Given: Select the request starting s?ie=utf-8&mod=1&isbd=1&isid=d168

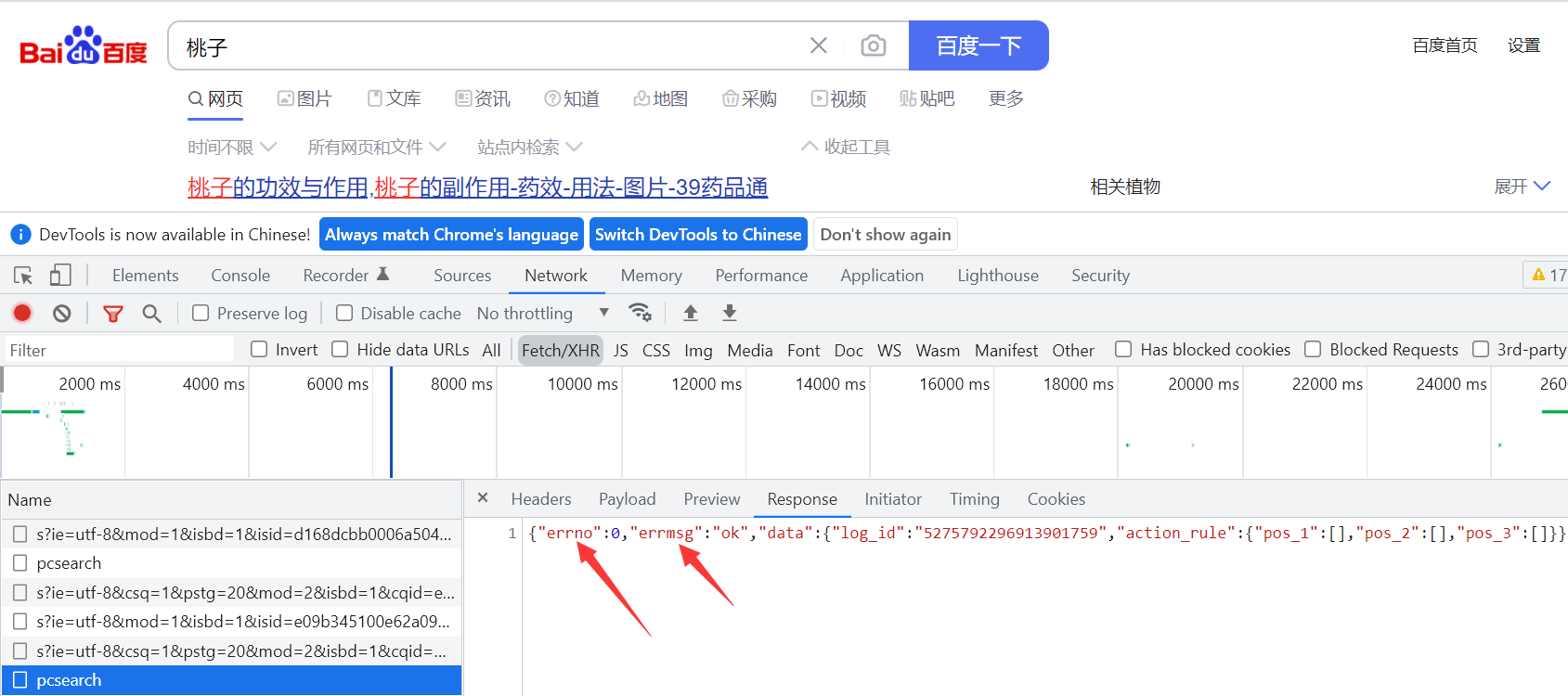Looking at the screenshot, I should pyautogui.click(x=231, y=535).
